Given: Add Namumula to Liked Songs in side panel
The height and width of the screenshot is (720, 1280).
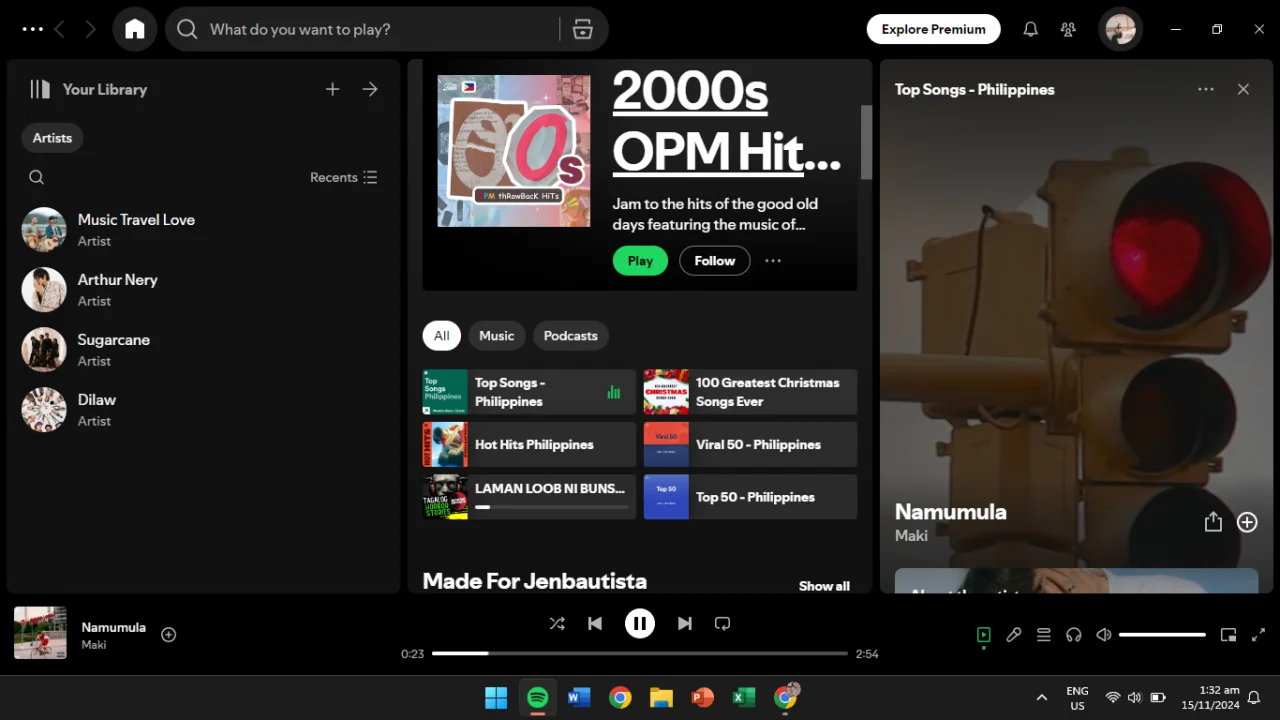Looking at the screenshot, I should tap(1247, 522).
